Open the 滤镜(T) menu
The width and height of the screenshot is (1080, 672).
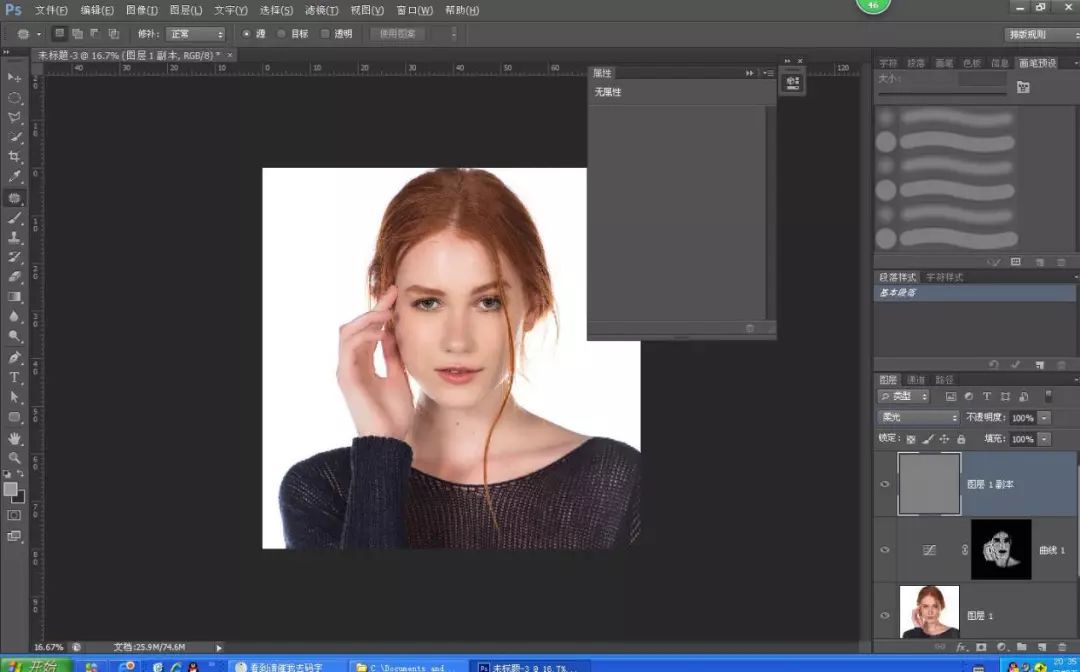[321, 10]
